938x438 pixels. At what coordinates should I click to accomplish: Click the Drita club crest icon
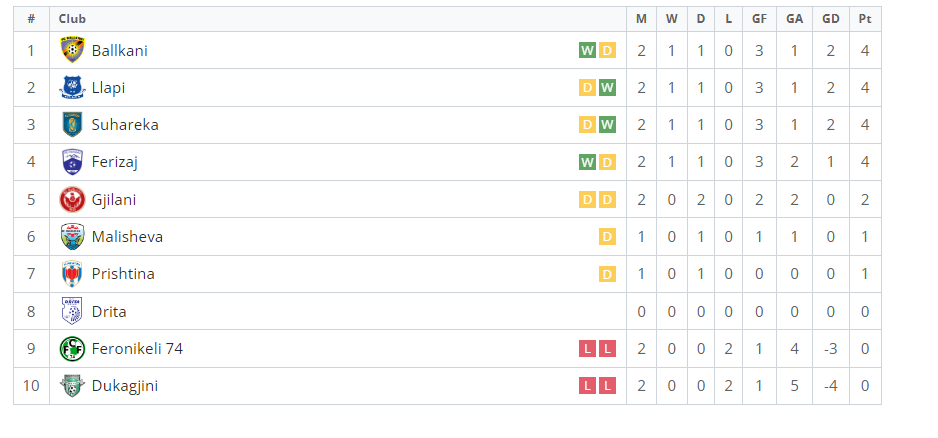[72, 311]
